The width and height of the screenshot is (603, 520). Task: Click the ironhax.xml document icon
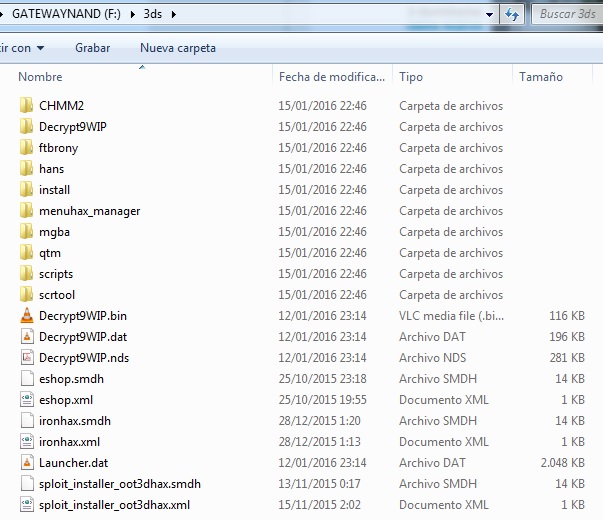click(x=27, y=442)
